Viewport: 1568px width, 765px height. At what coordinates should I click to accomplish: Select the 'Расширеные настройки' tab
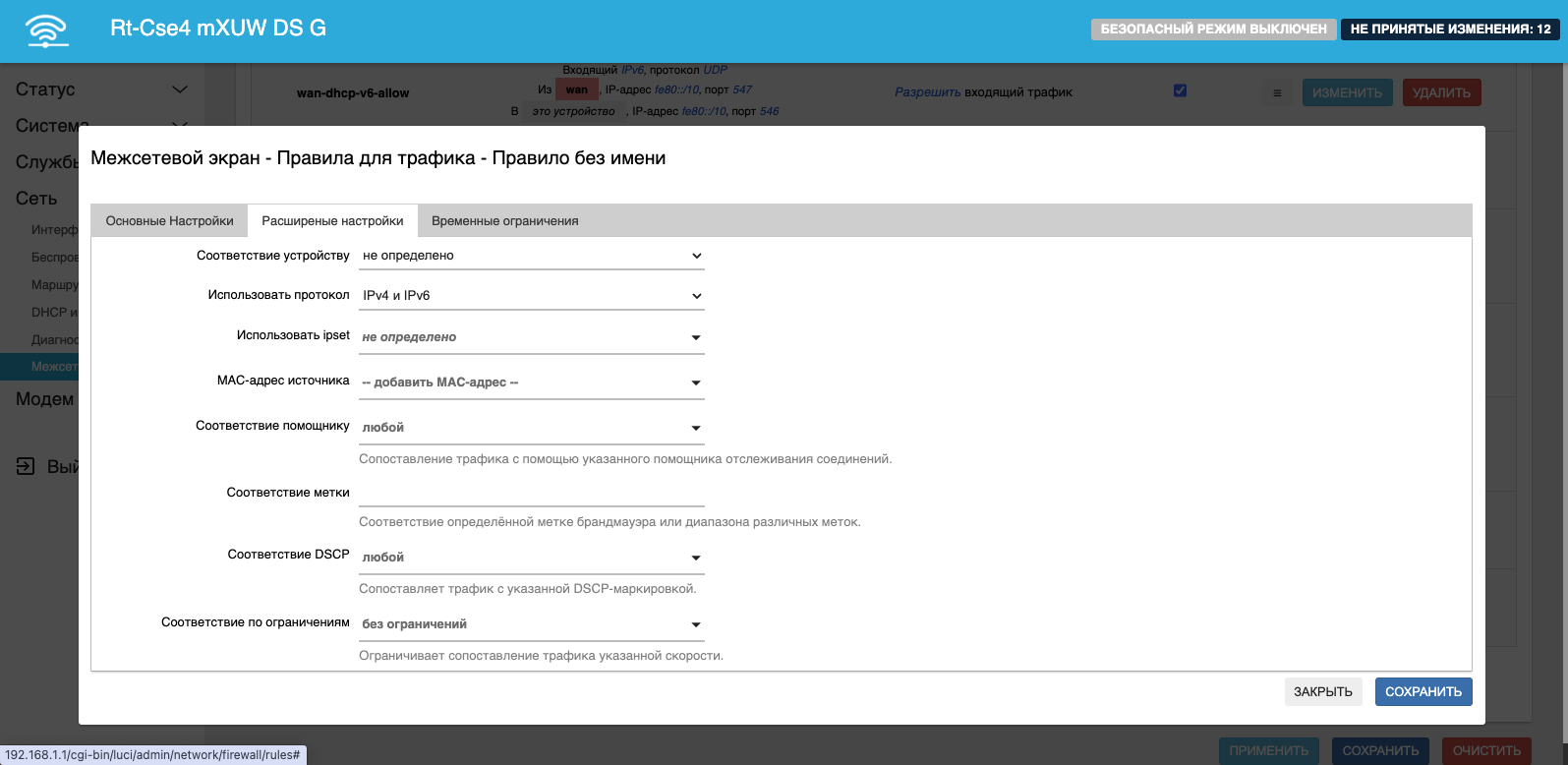coord(332,221)
